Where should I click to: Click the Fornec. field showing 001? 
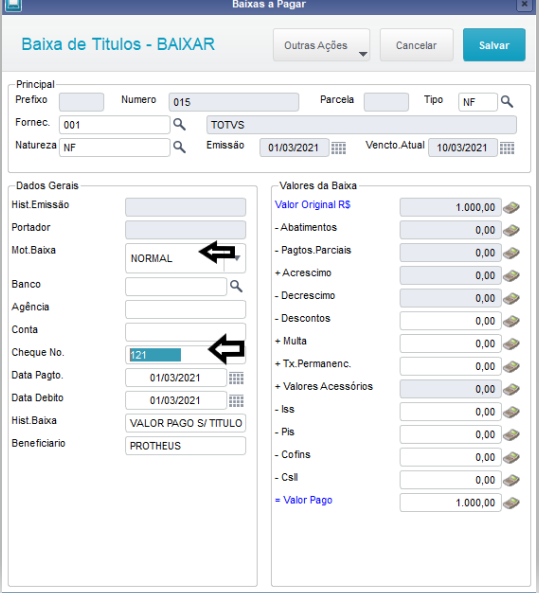[115, 125]
